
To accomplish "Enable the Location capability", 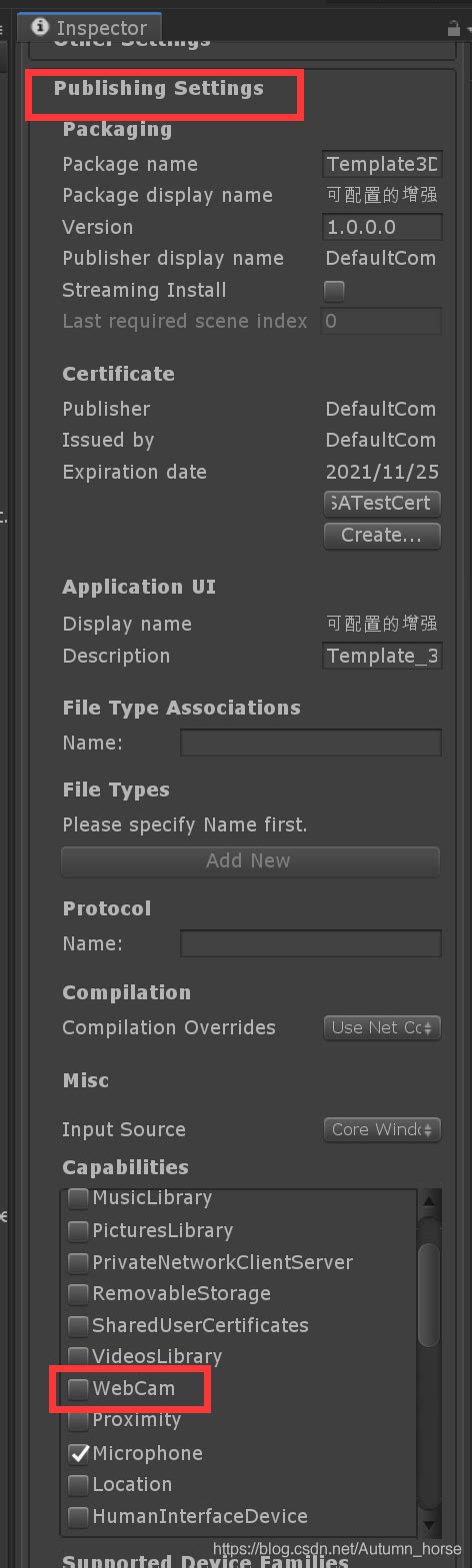I will coord(78,1485).
